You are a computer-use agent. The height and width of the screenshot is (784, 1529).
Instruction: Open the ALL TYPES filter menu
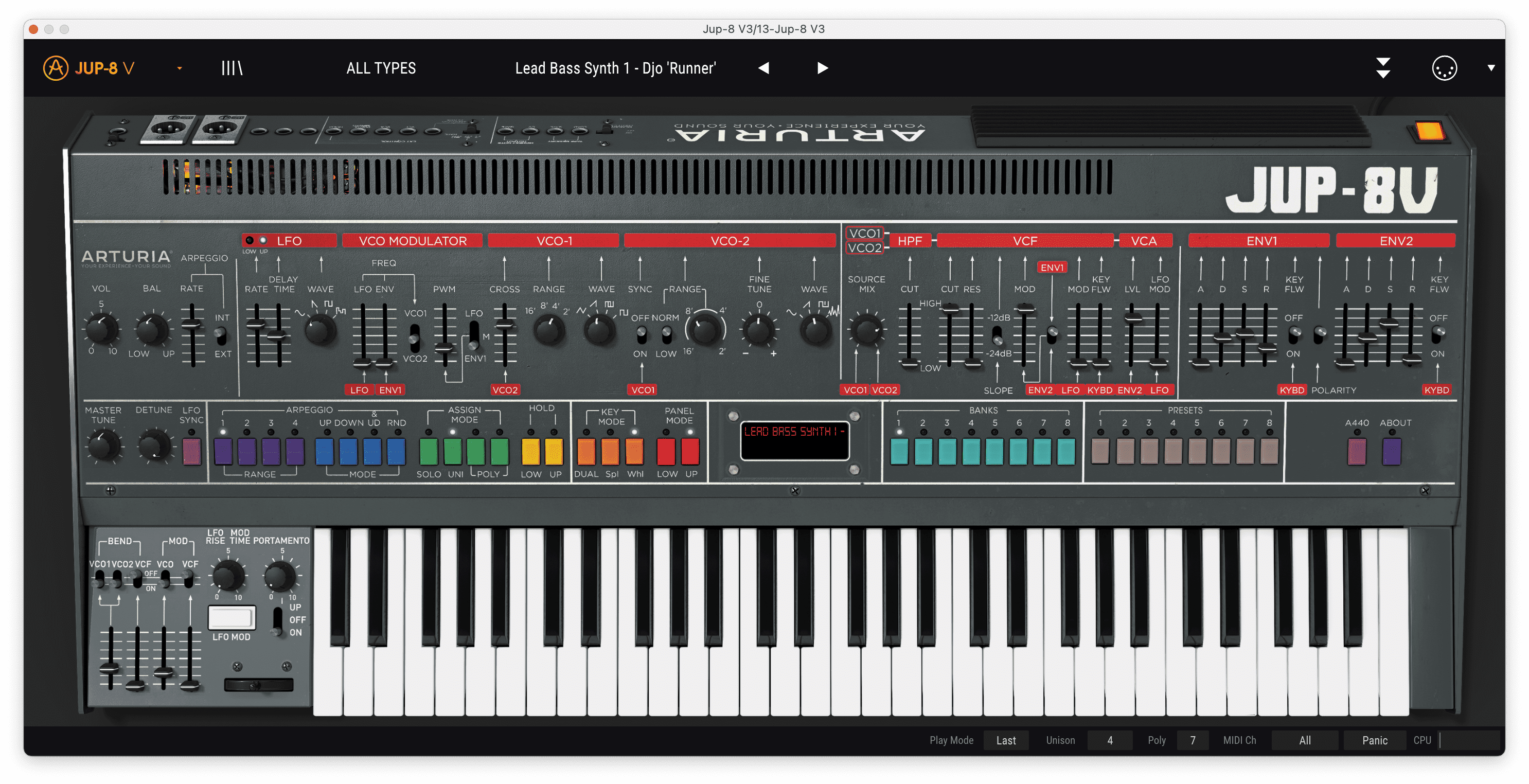[381, 68]
